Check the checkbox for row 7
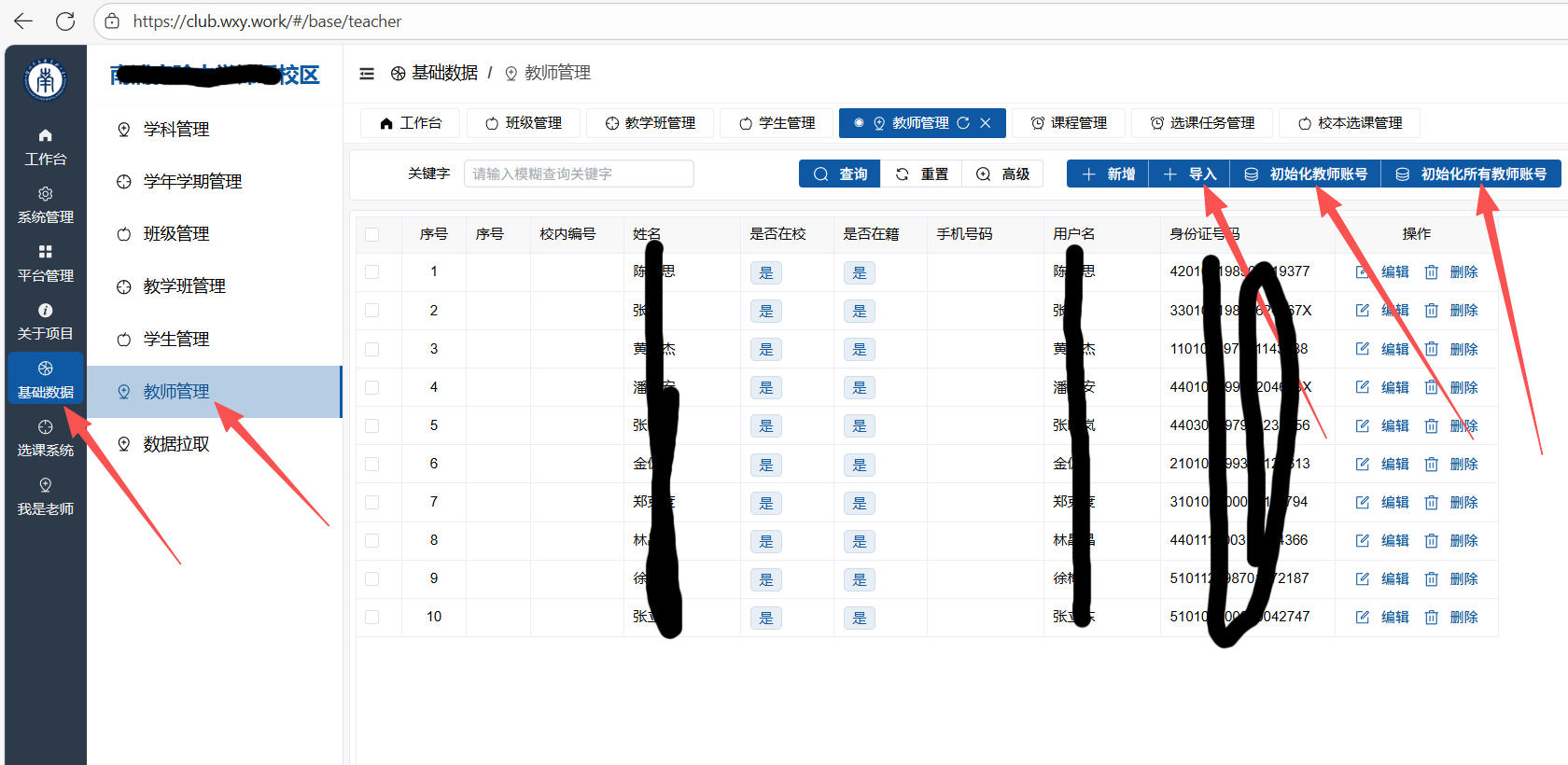1568x765 pixels. click(x=372, y=502)
